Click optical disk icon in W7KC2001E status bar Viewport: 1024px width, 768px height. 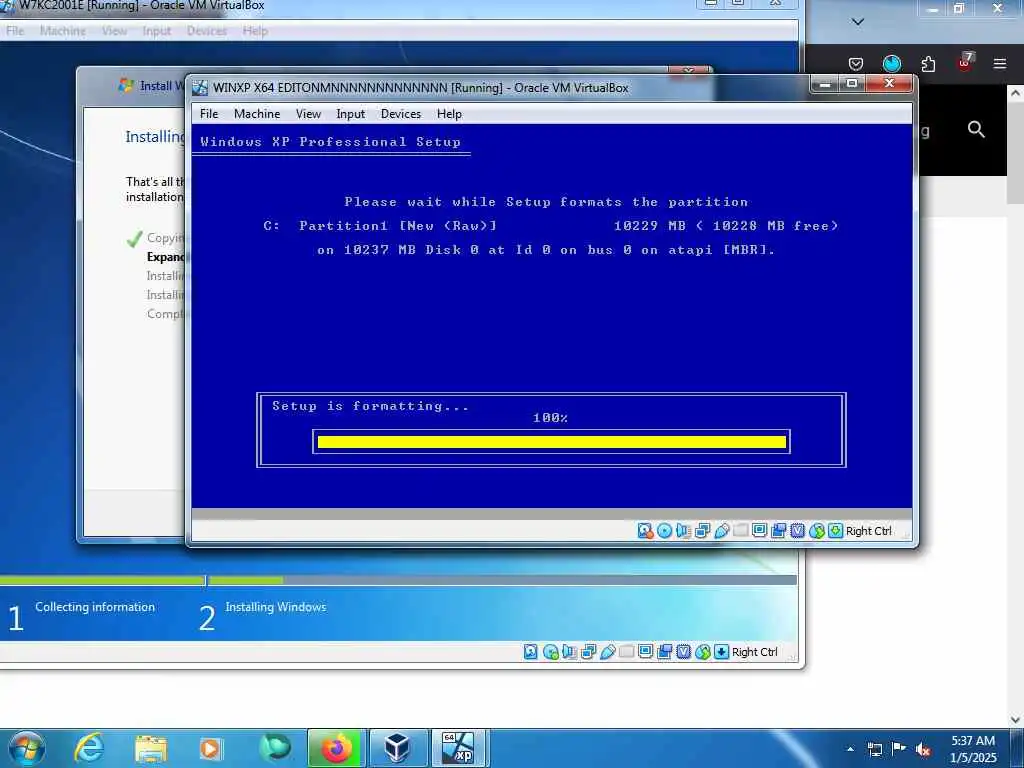tap(551, 652)
